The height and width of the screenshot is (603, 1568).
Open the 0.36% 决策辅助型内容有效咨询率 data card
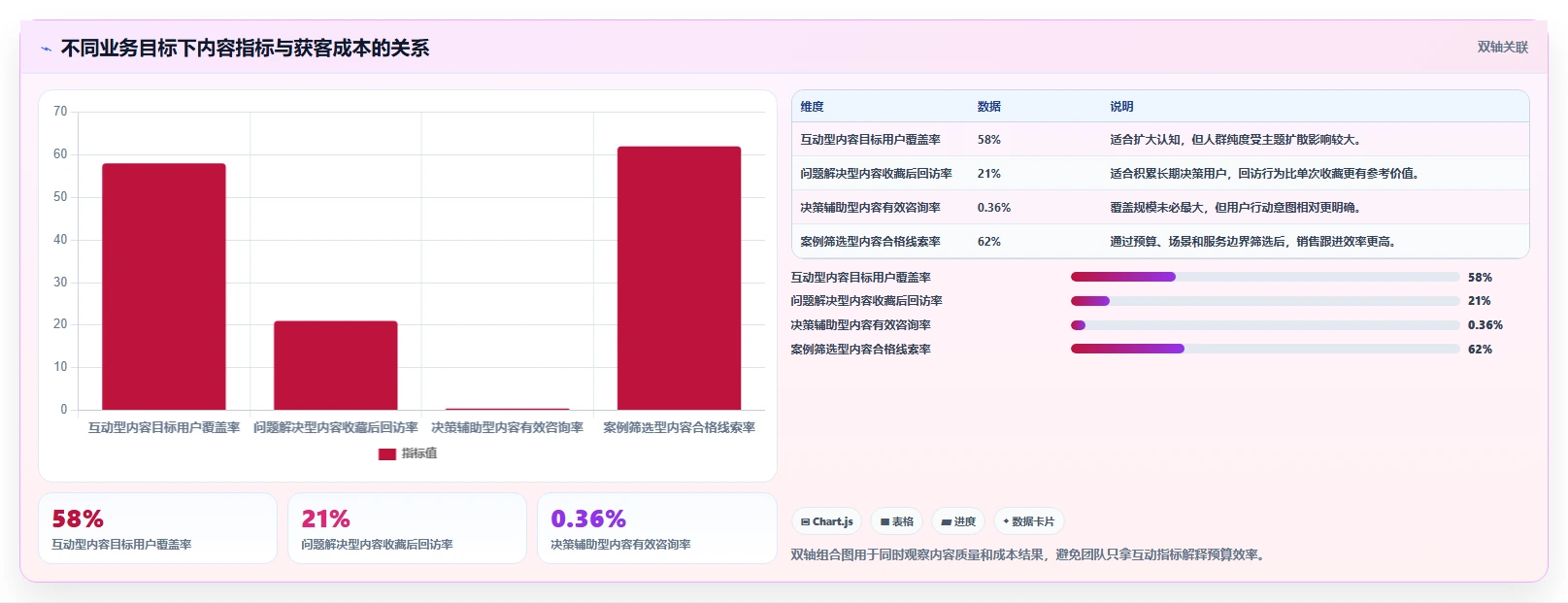coord(656,528)
